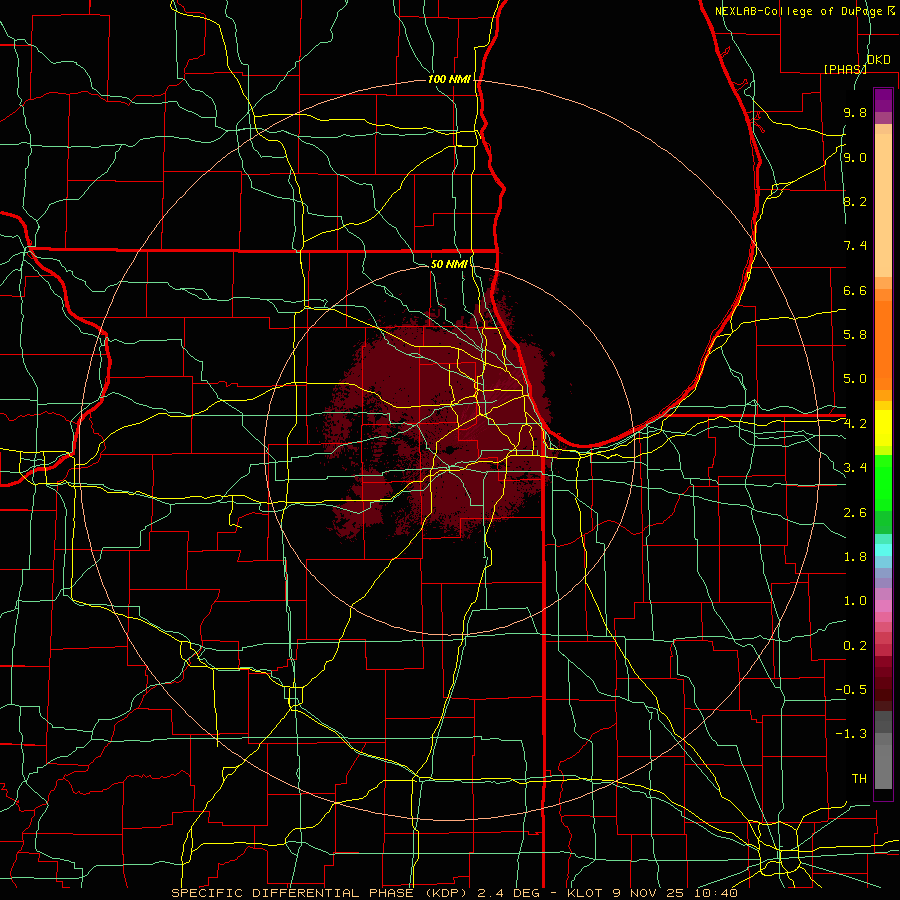Pick the yellow band of the color bar
This screenshot has width=900, height=900.
[883, 428]
